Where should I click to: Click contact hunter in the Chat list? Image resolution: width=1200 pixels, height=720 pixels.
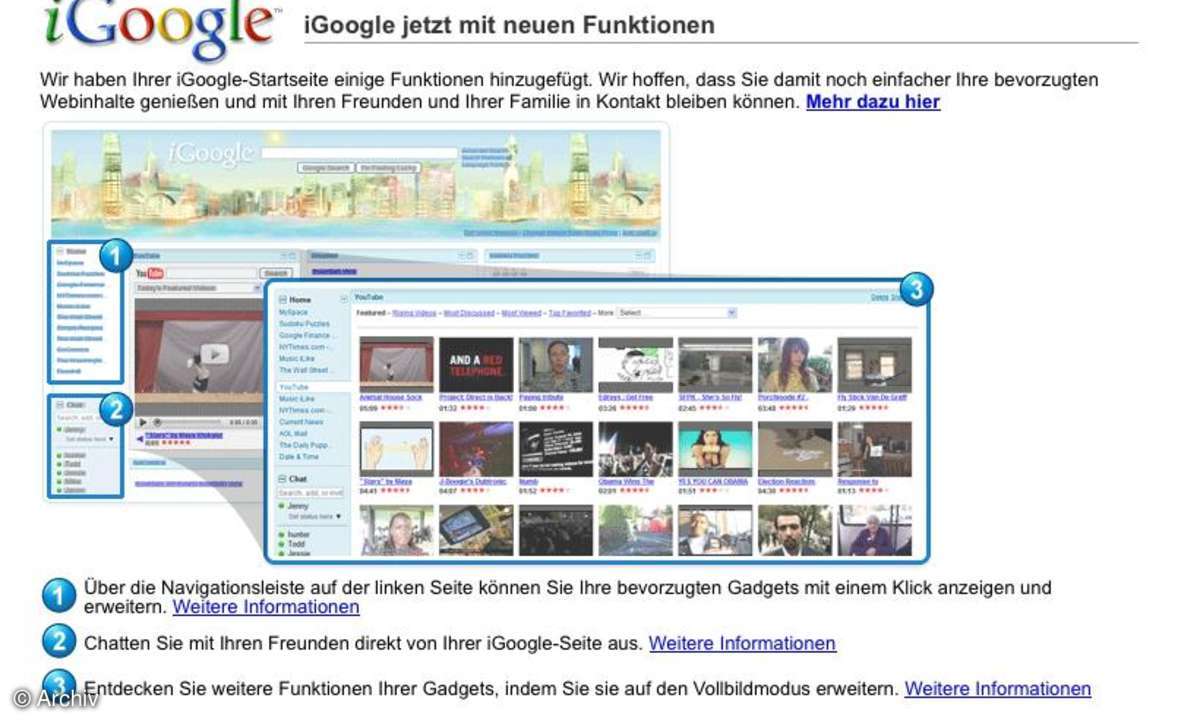(298, 535)
